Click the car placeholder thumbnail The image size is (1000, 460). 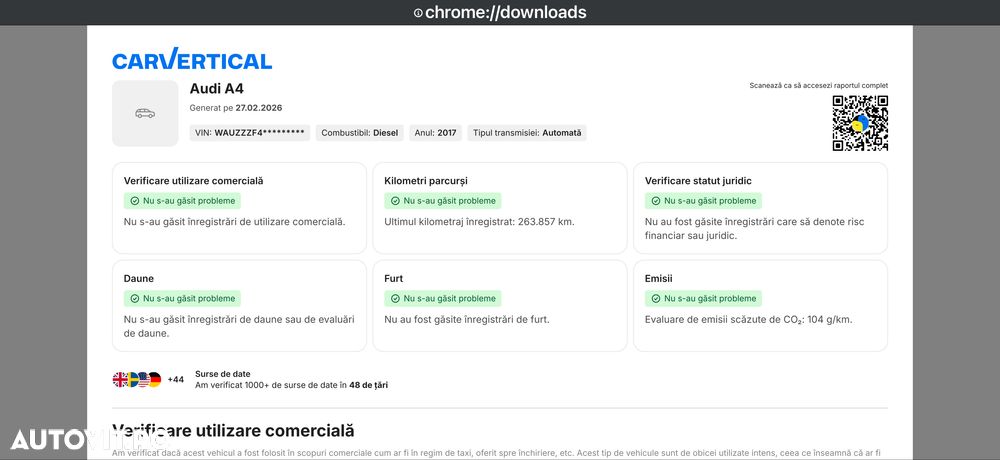(145, 113)
